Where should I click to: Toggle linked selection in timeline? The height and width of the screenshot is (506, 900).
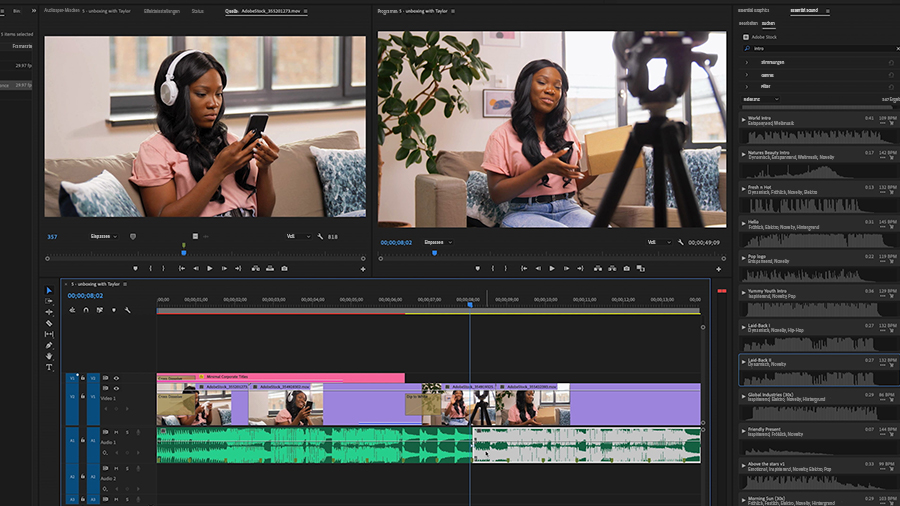(x=100, y=310)
